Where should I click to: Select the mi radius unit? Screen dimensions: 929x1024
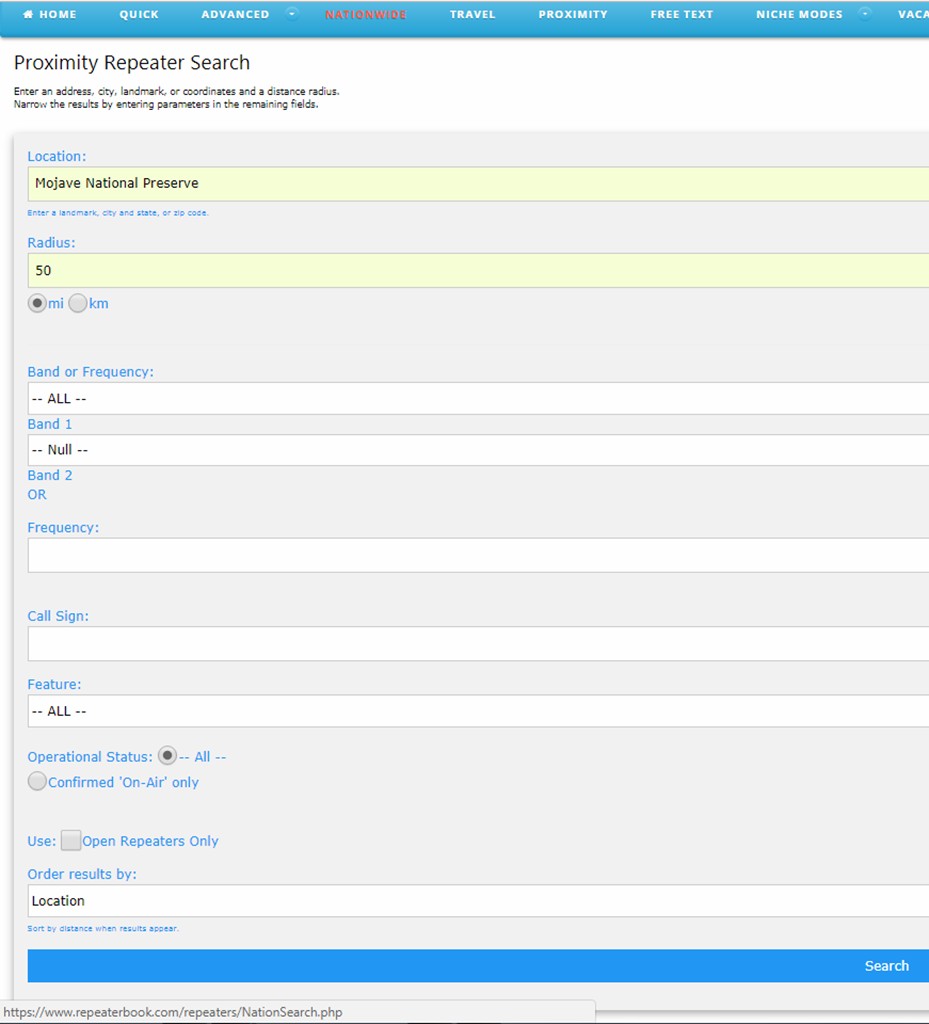[37, 304]
